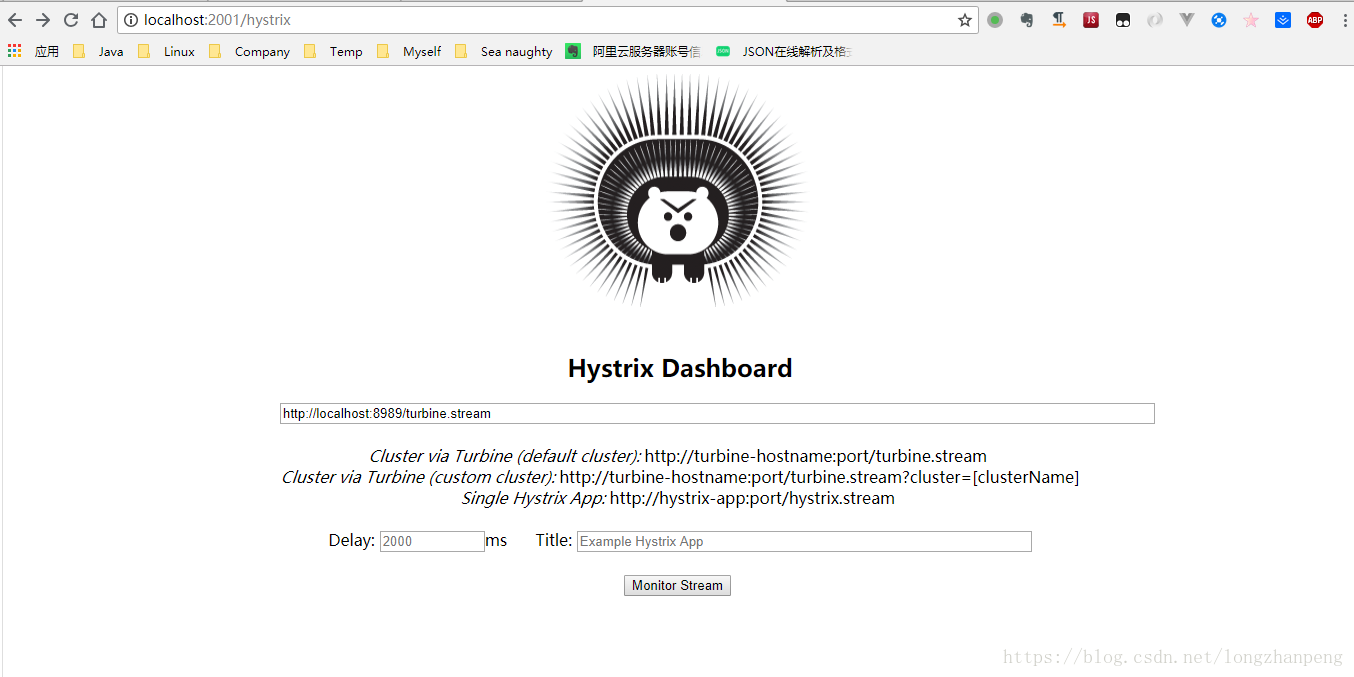
Task: Click the hystrix-app hystrix.stream URL text
Action: coord(752,498)
